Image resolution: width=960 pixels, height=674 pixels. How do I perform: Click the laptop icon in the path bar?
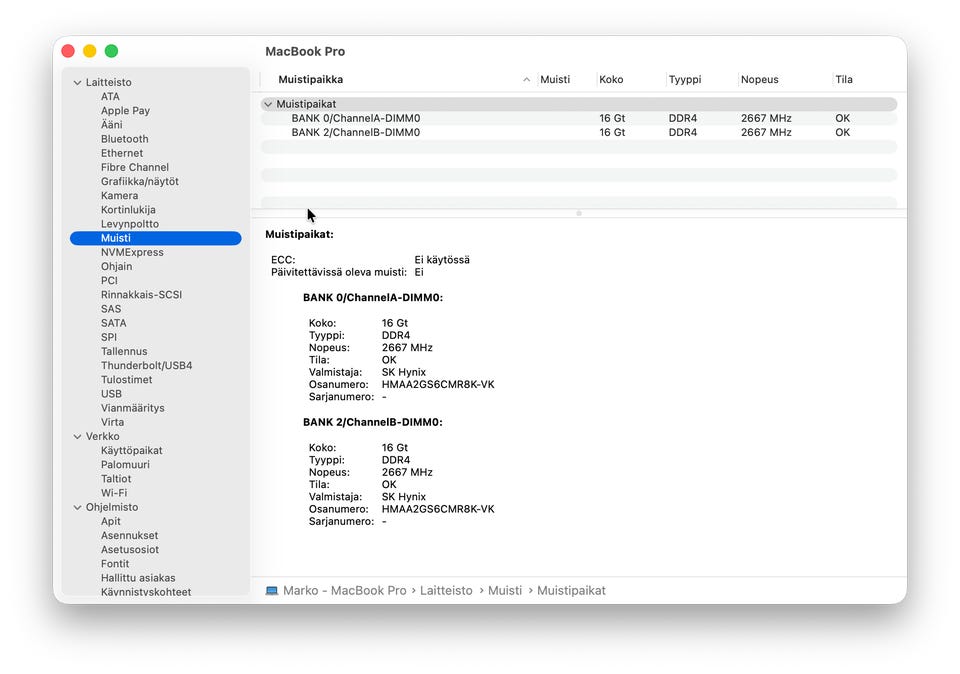272,591
